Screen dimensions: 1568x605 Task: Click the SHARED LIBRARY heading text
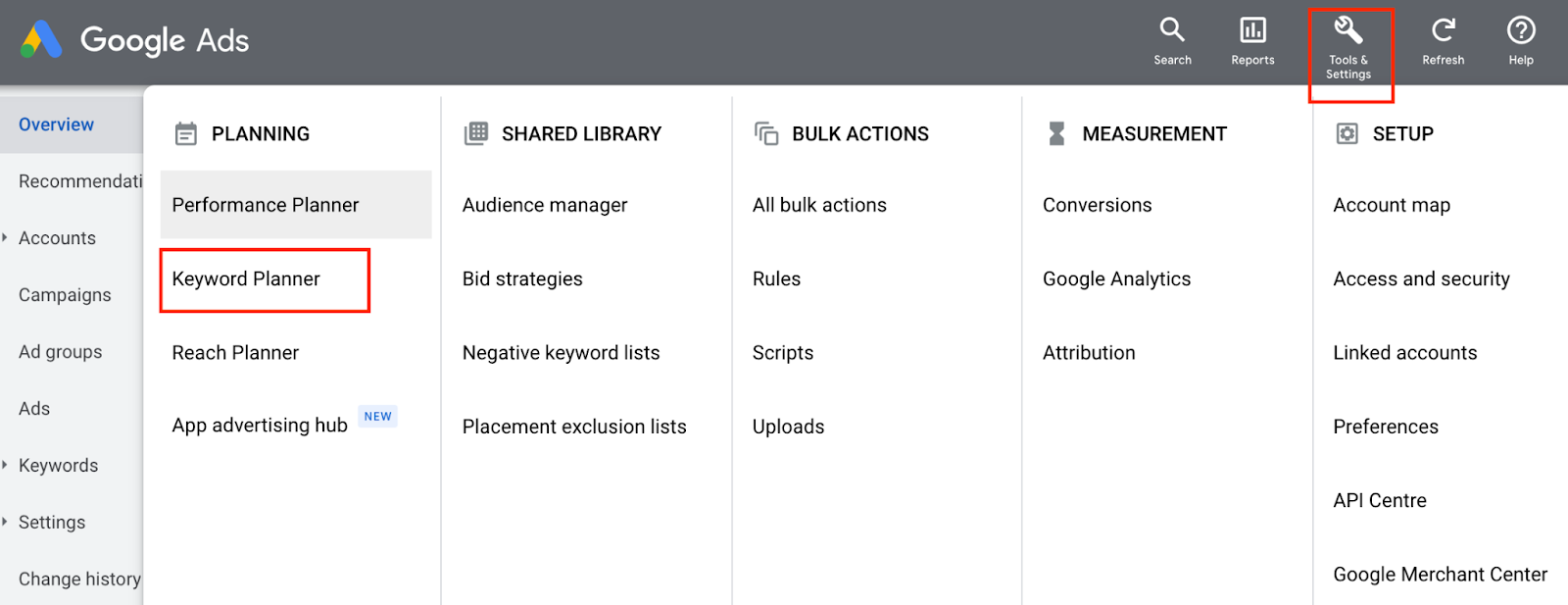tap(581, 133)
